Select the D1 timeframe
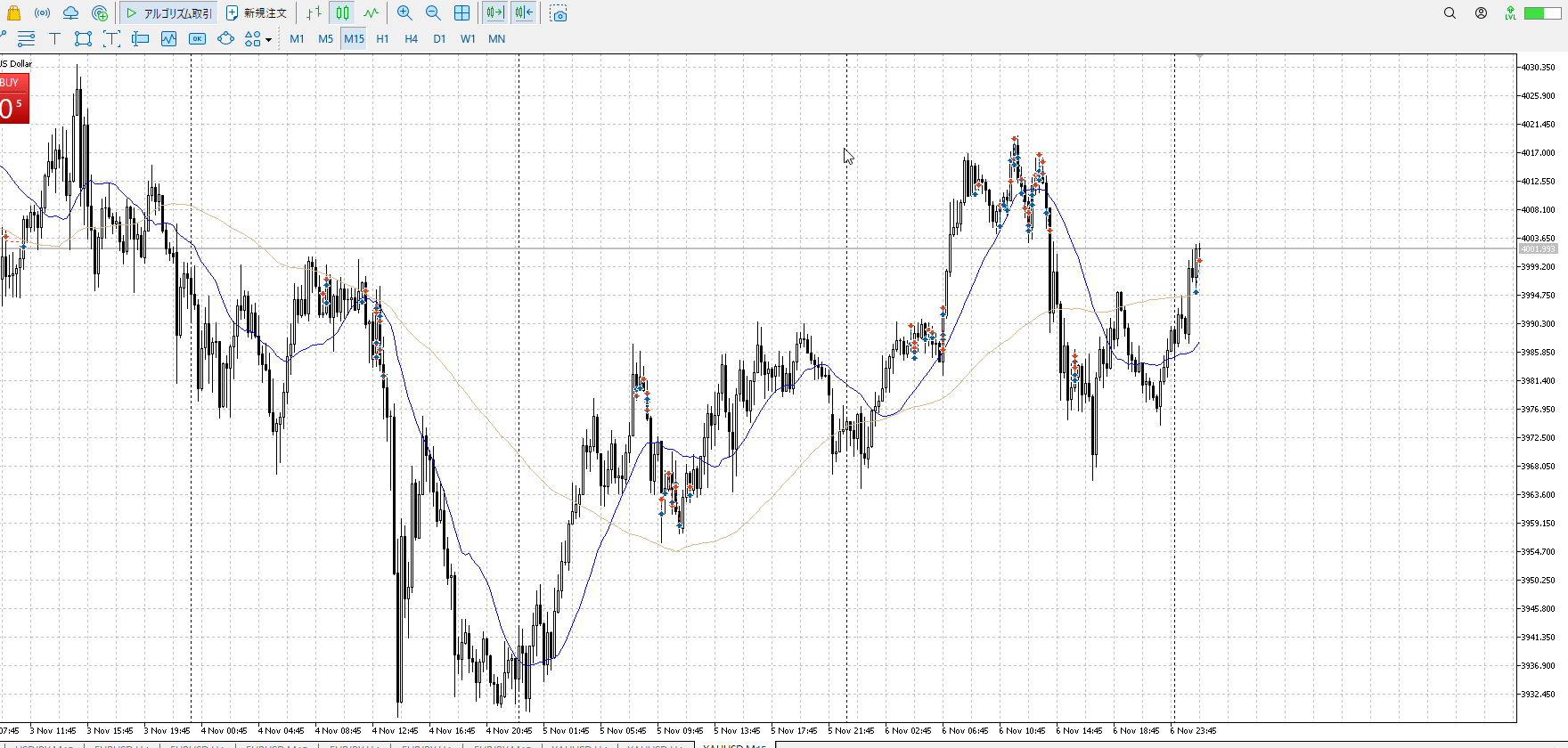1568x748 pixels. point(439,38)
